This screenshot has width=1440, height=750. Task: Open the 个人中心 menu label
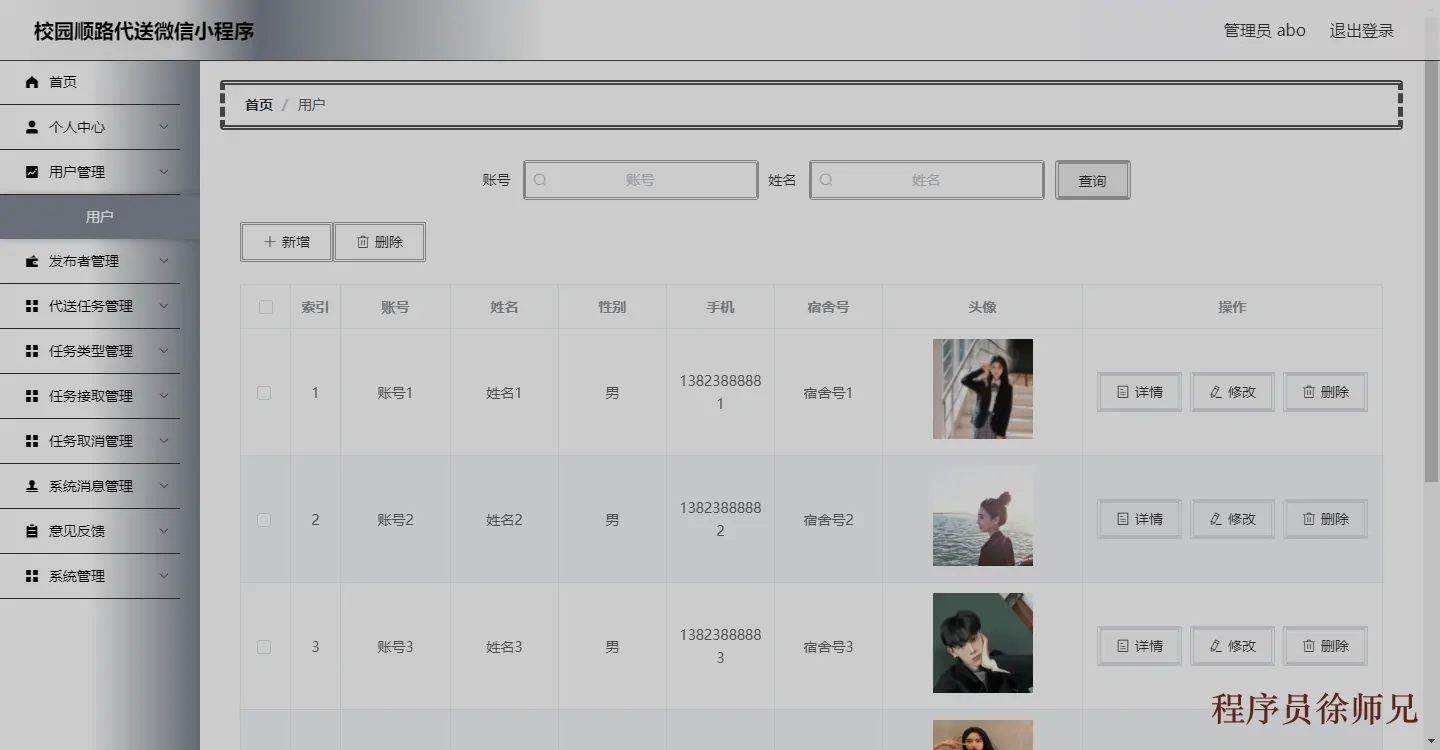click(77, 127)
